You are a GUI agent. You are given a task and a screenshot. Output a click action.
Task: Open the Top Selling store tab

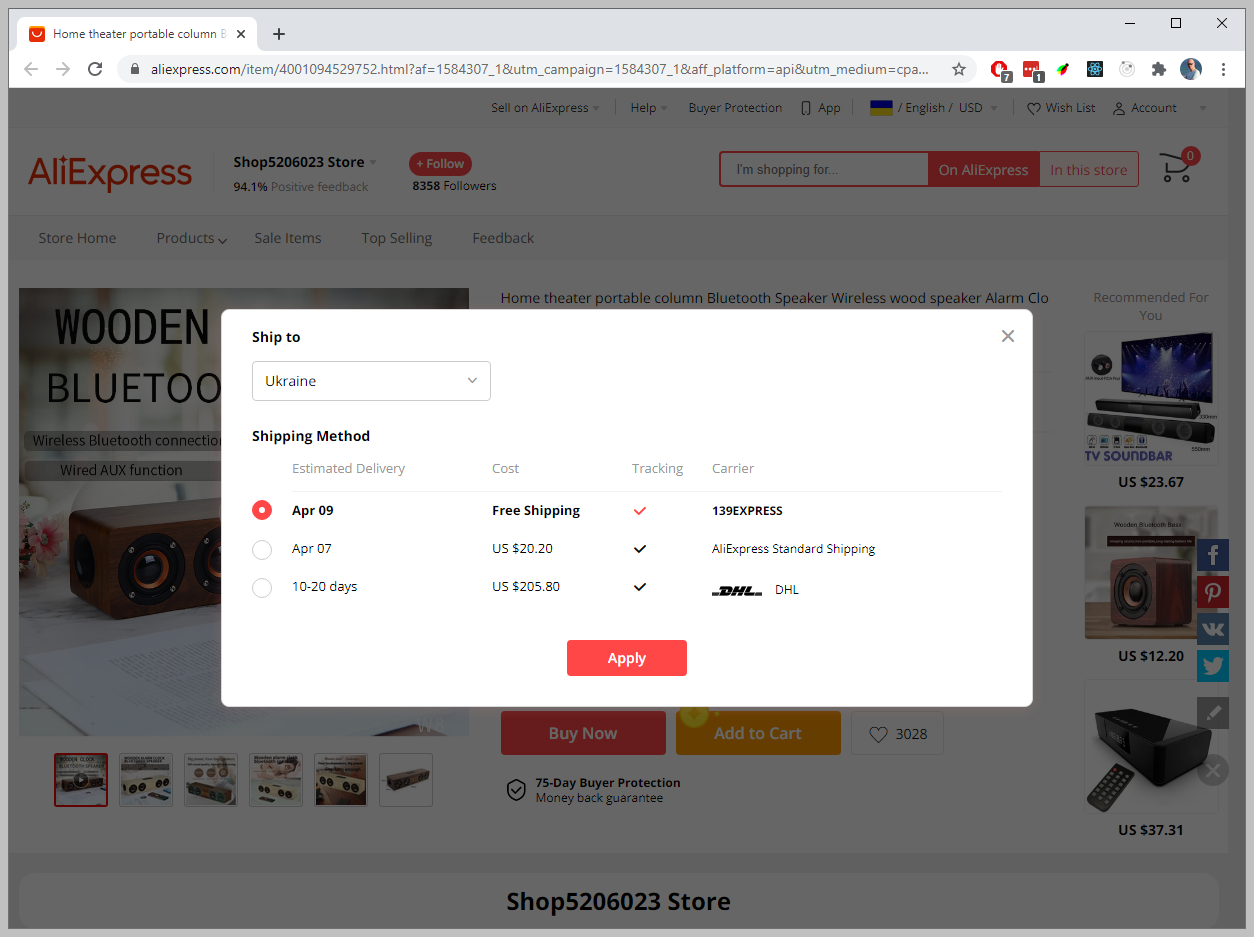pyautogui.click(x=396, y=238)
